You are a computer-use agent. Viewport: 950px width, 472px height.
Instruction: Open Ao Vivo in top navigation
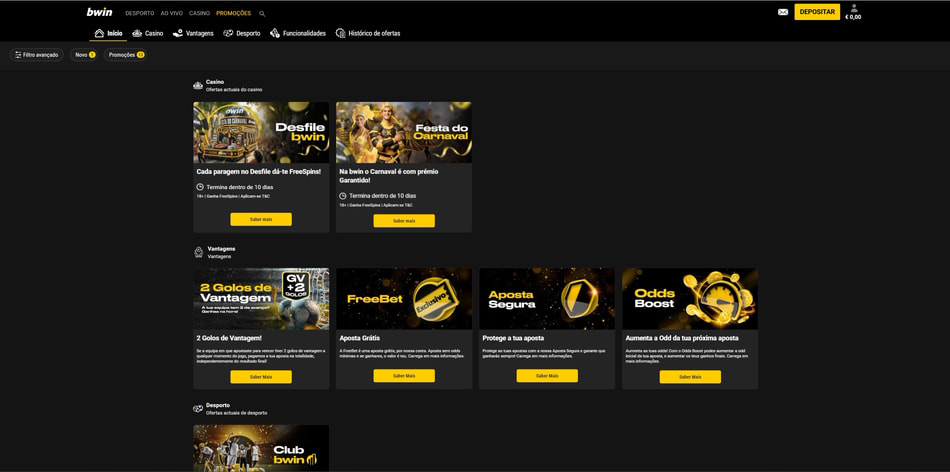(x=171, y=13)
